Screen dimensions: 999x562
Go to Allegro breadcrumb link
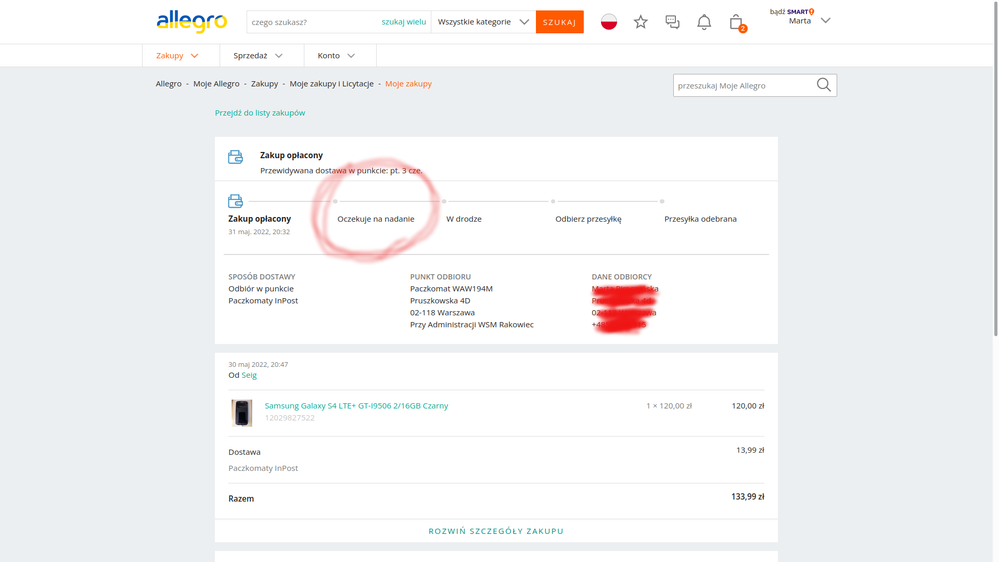169,83
